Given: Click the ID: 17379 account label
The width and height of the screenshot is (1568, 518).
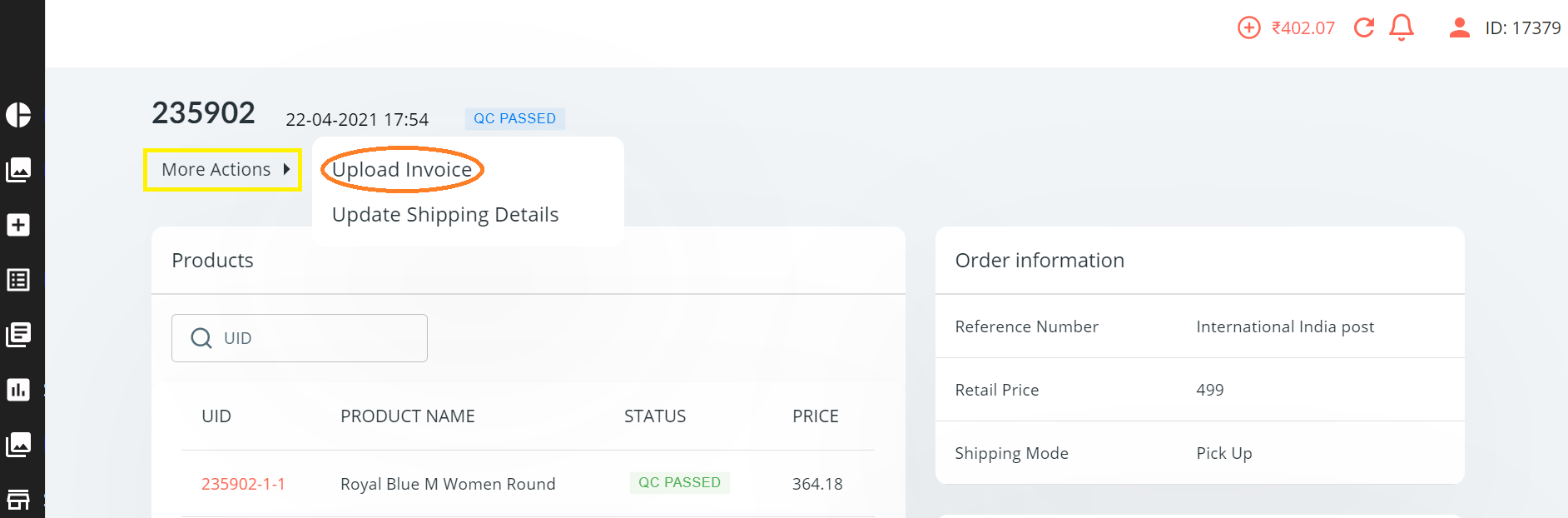Looking at the screenshot, I should click(1522, 28).
